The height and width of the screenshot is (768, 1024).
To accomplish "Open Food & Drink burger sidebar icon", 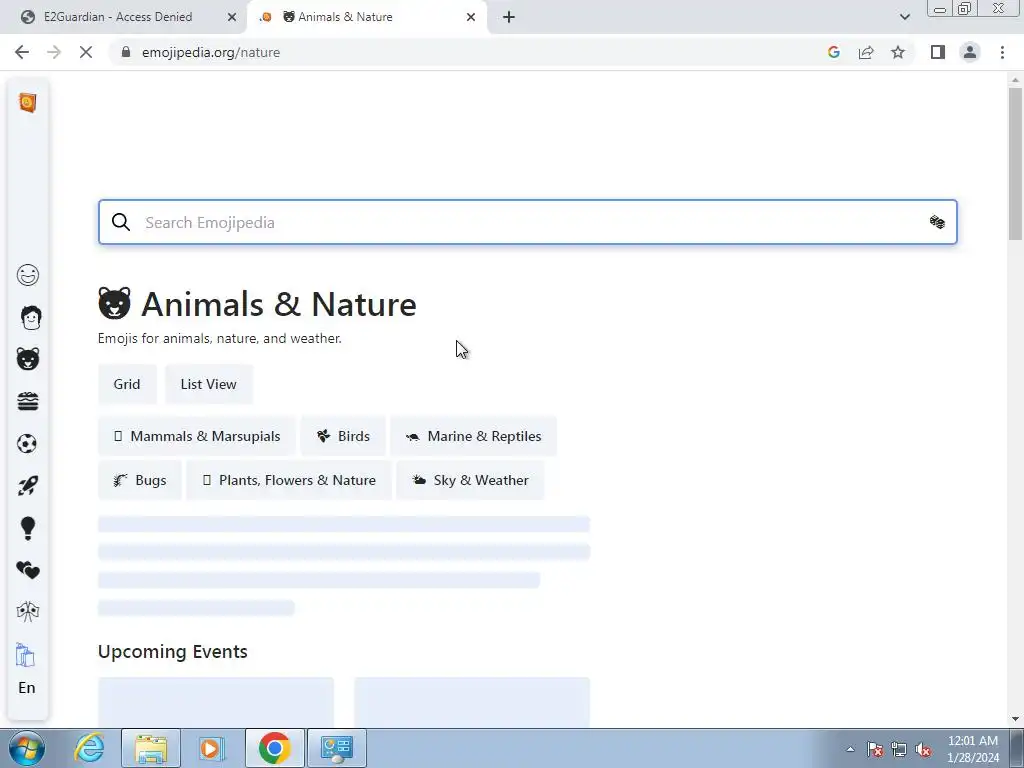I will pos(27,401).
